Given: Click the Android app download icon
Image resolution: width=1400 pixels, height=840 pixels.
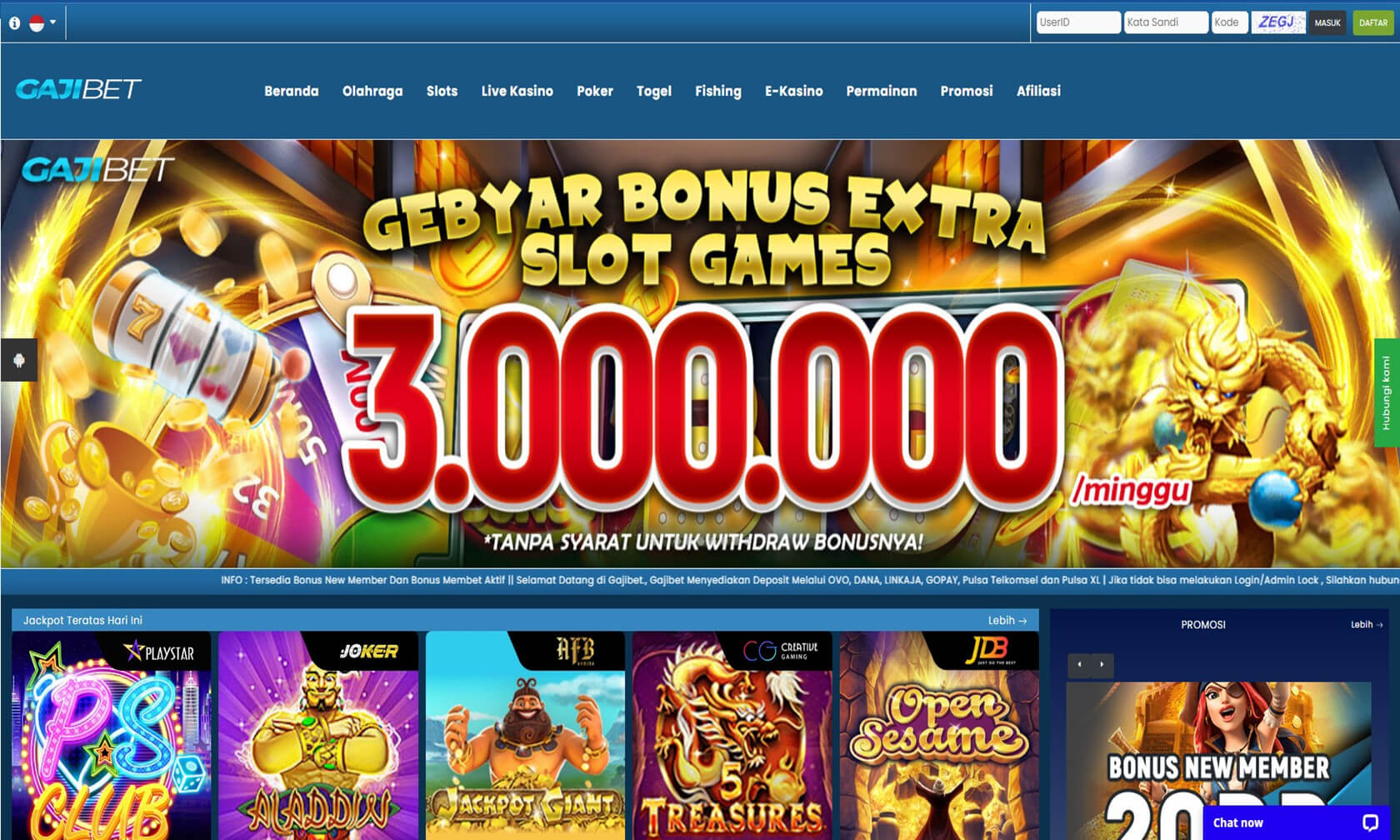Looking at the screenshot, I should point(19,360).
